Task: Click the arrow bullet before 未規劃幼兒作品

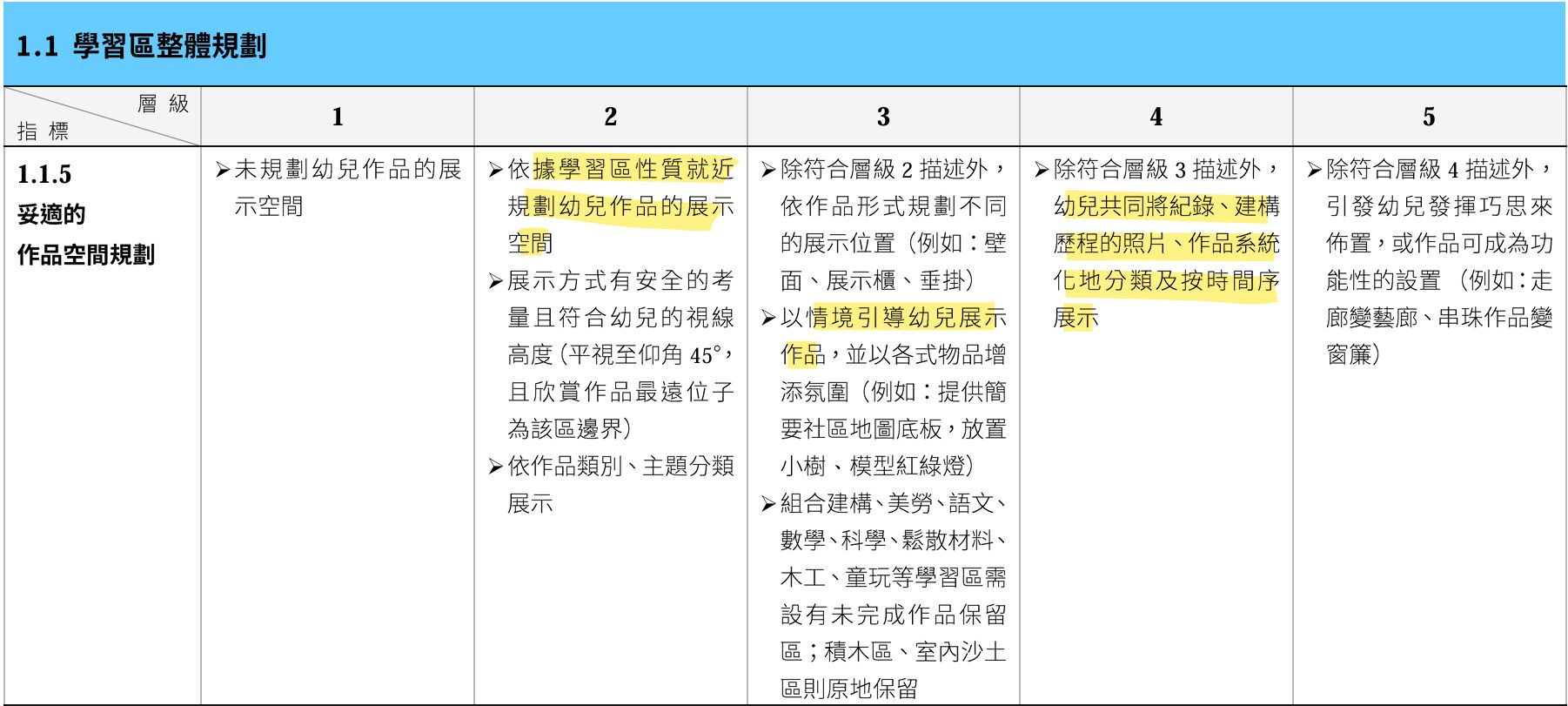Action: (x=223, y=170)
